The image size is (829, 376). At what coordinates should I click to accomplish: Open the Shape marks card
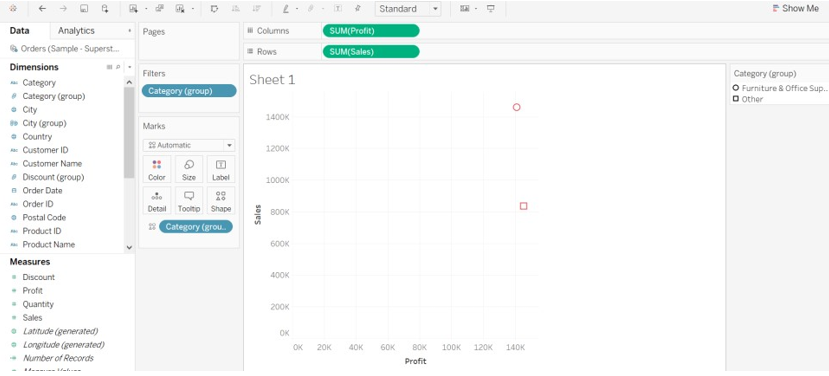[x=220, y=201]
